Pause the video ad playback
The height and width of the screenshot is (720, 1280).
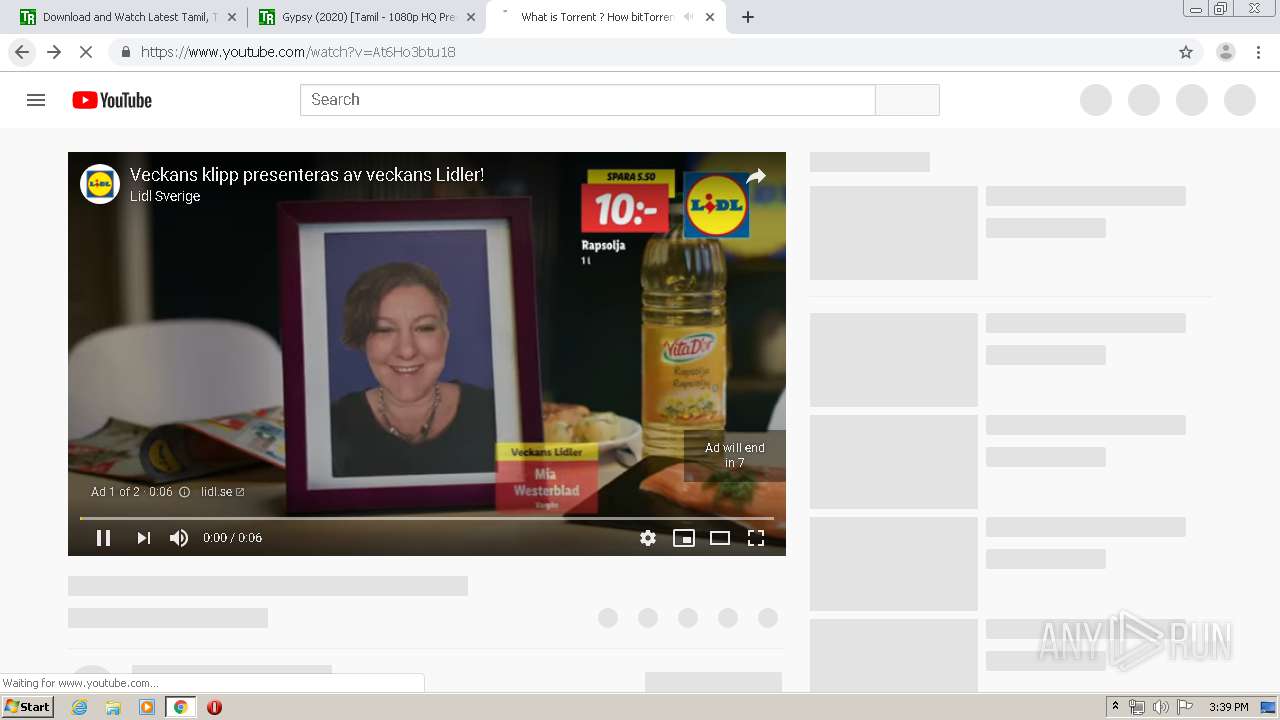[x=103, y=538]
